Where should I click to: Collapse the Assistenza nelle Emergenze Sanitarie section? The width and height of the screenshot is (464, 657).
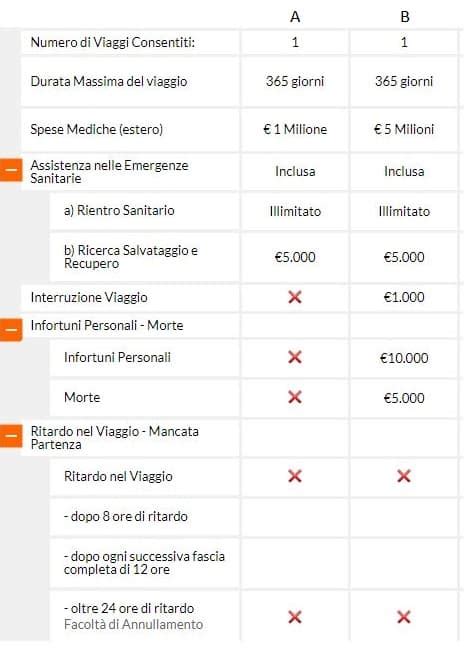point(11,170)
